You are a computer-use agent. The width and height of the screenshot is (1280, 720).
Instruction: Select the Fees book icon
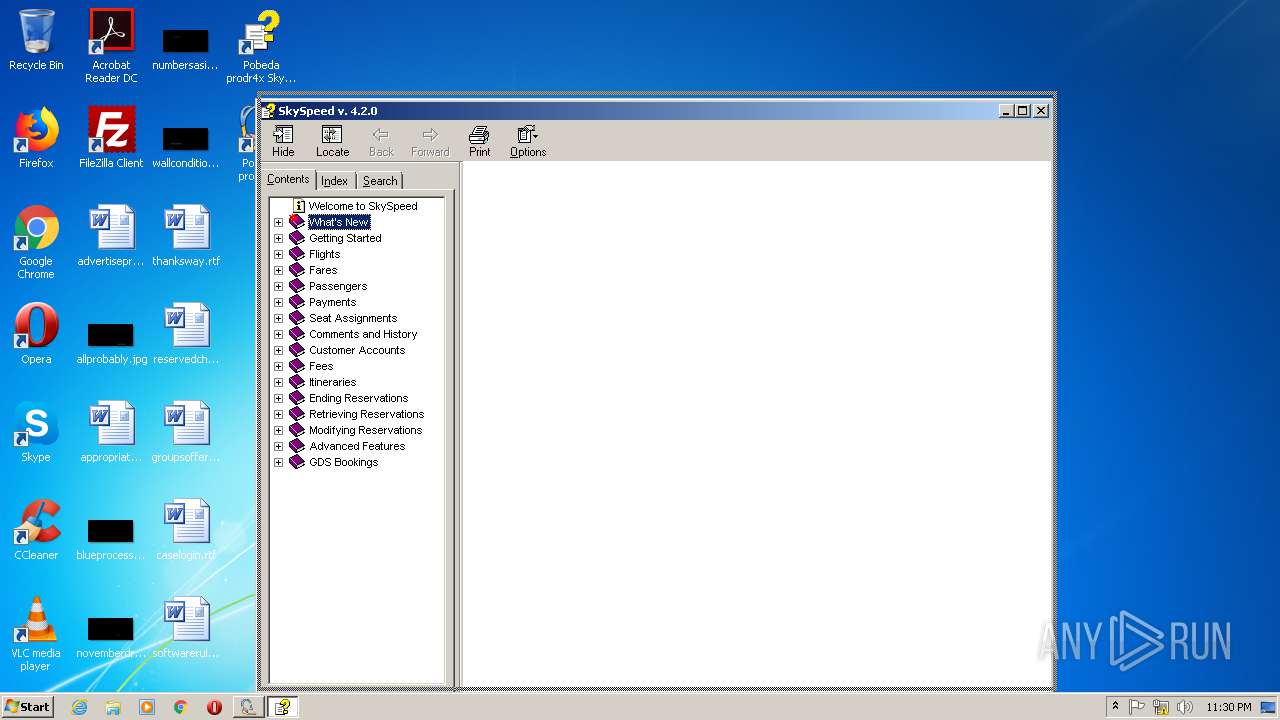(x=297, y=366)
